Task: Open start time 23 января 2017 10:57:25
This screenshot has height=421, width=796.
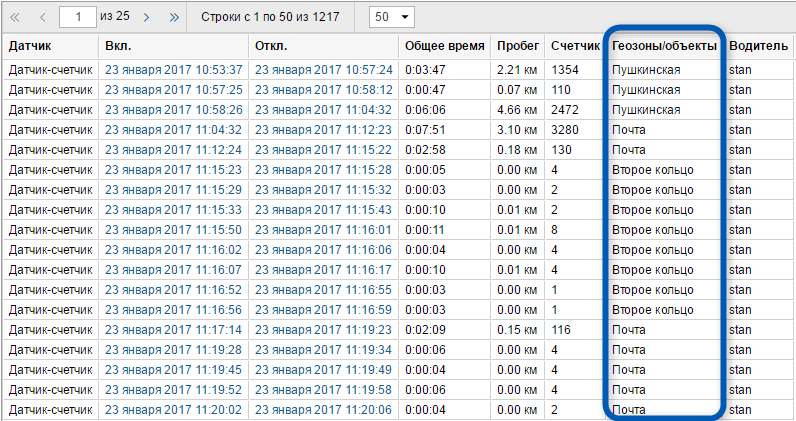Action: click(x=174, y=90)
